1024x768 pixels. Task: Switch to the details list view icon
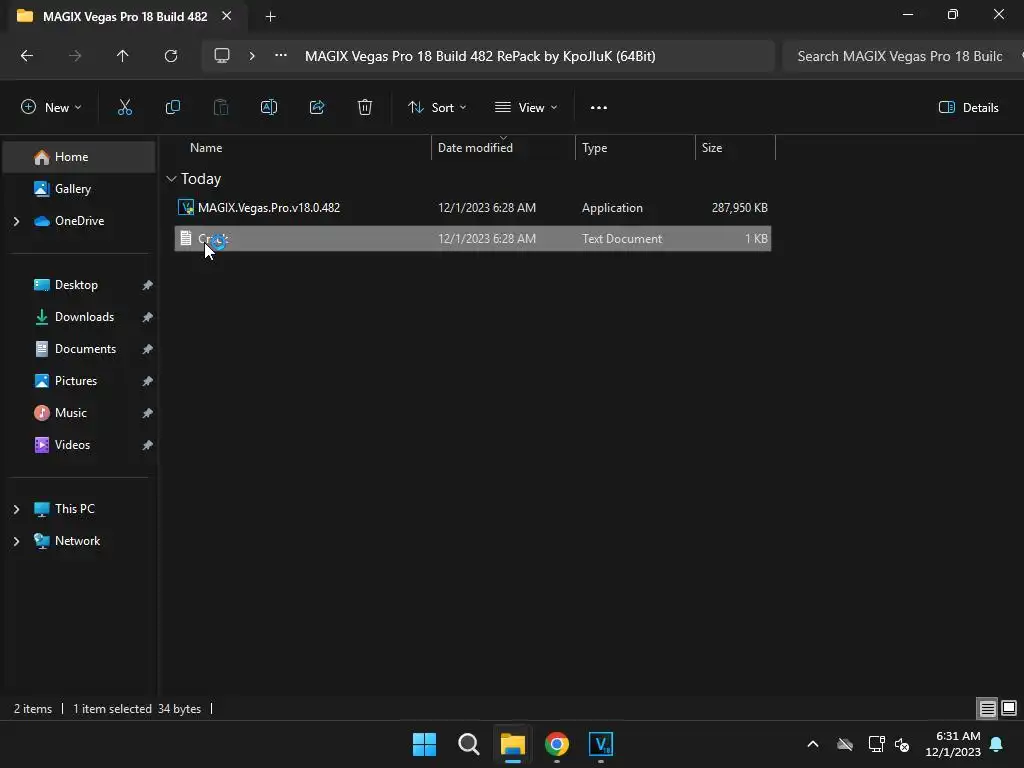(x=987, y=708)
